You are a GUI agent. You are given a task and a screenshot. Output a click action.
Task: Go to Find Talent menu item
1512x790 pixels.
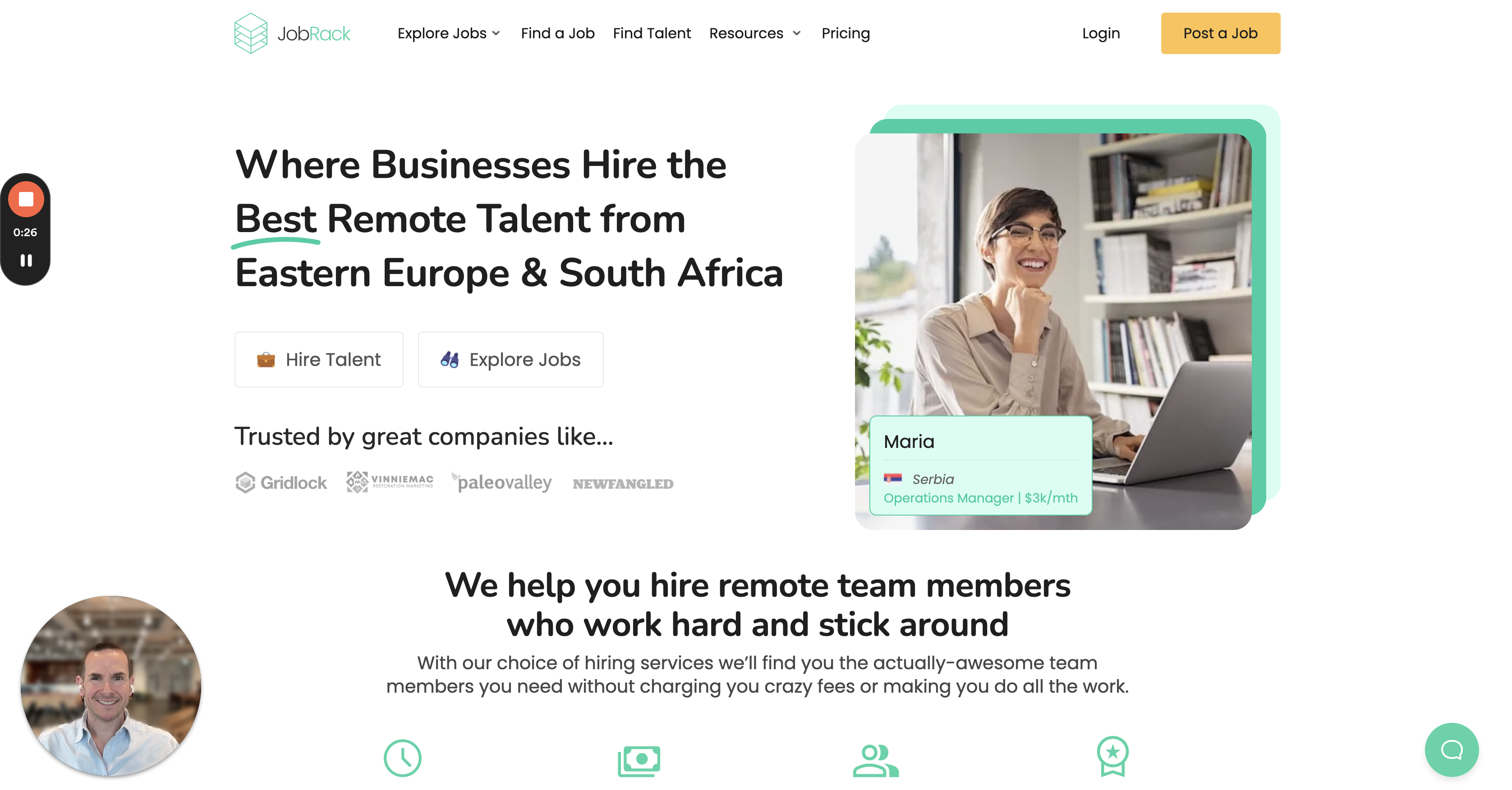652,33
